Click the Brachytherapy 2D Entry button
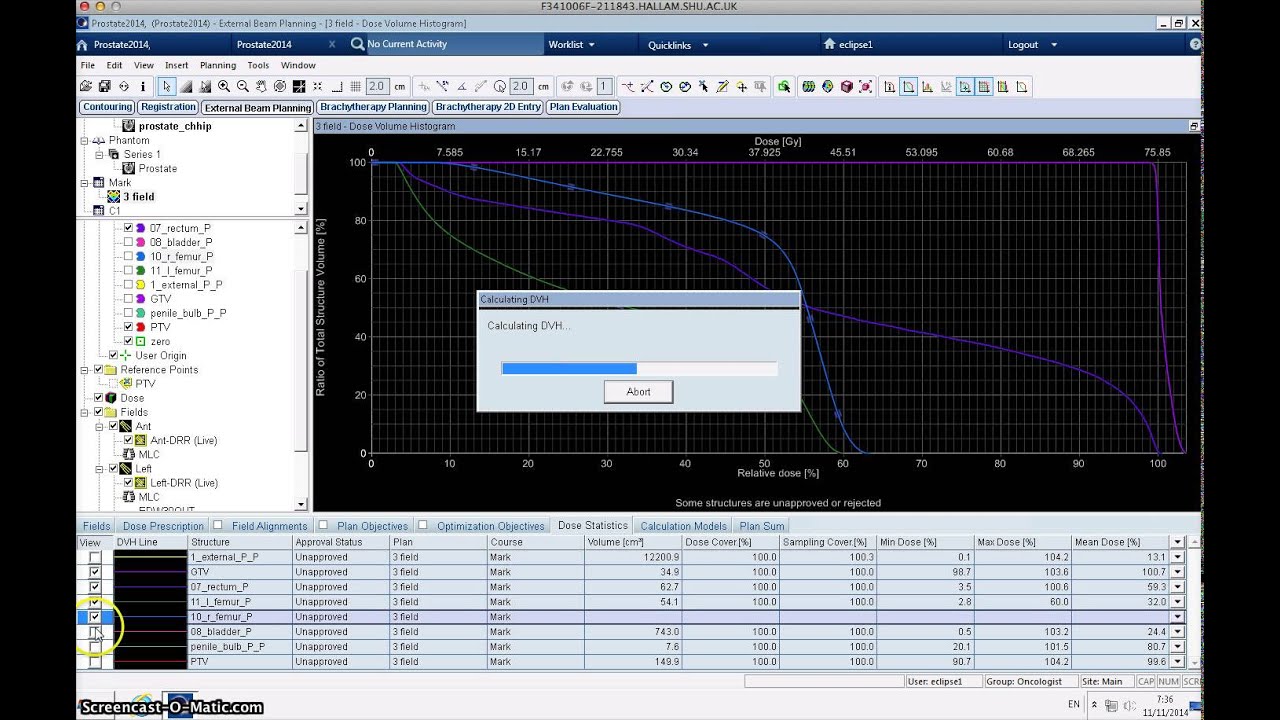Image resolution: width=1280 pixels, height=720 pixels. 488,107
